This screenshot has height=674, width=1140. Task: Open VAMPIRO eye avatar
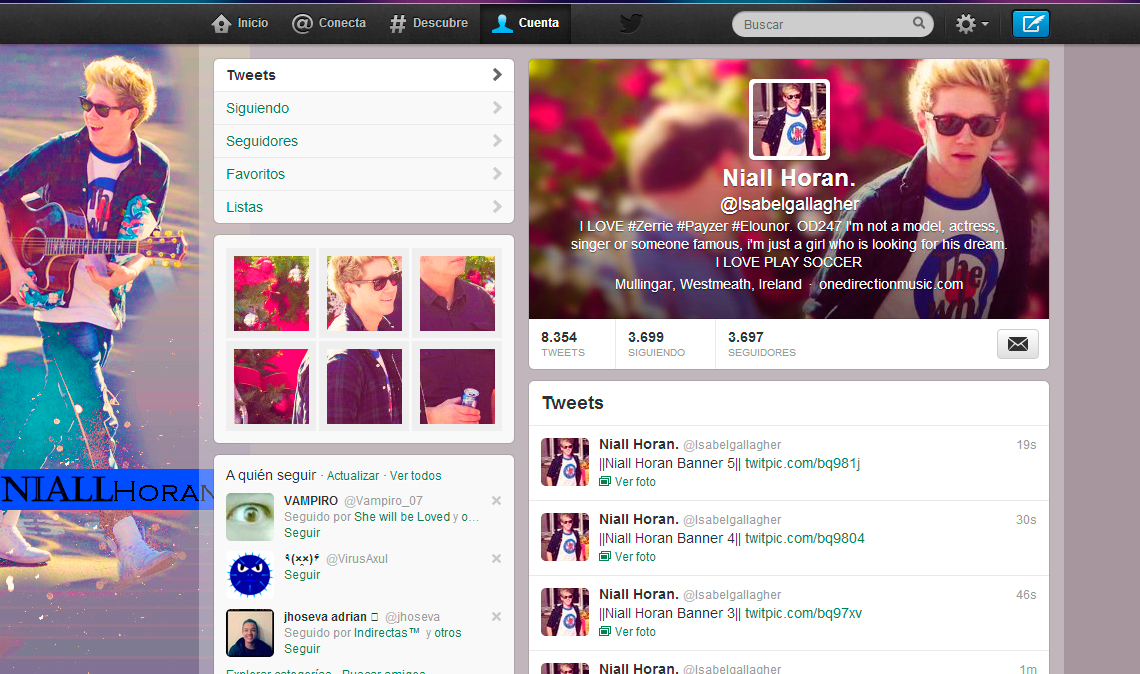pos(250,517)
